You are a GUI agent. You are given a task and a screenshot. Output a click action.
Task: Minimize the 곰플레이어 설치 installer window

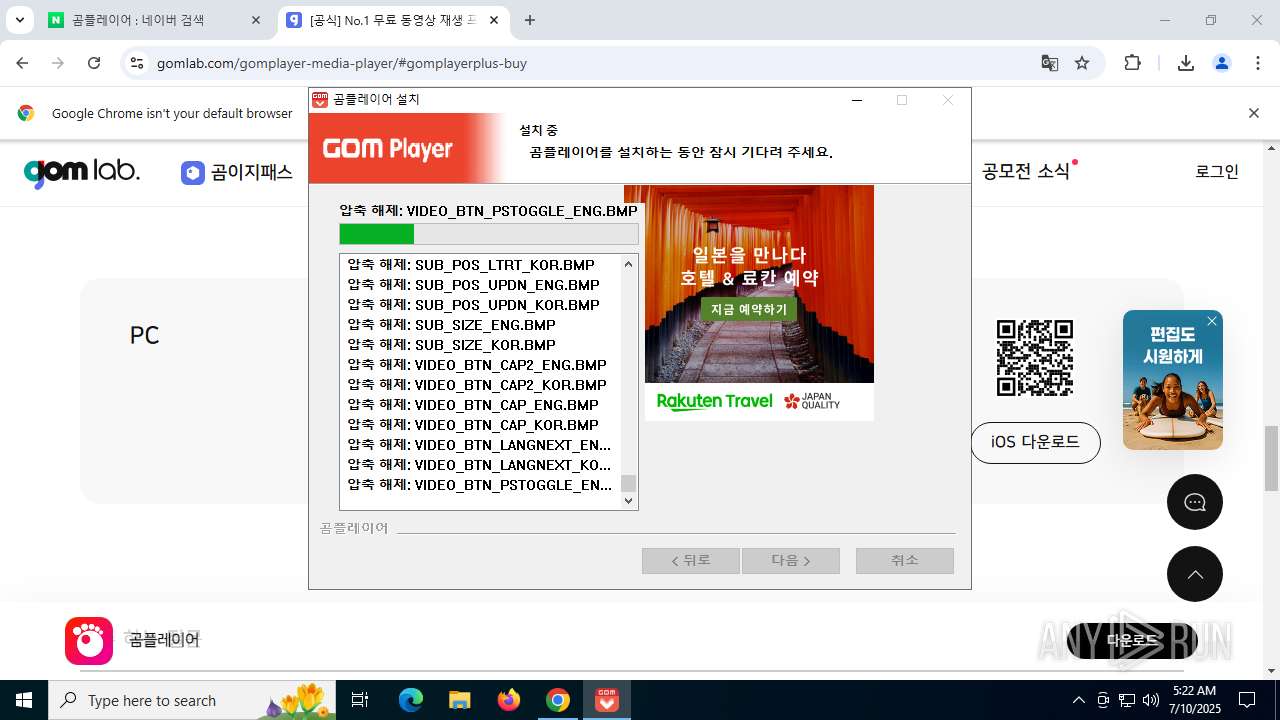coord(857,100)
